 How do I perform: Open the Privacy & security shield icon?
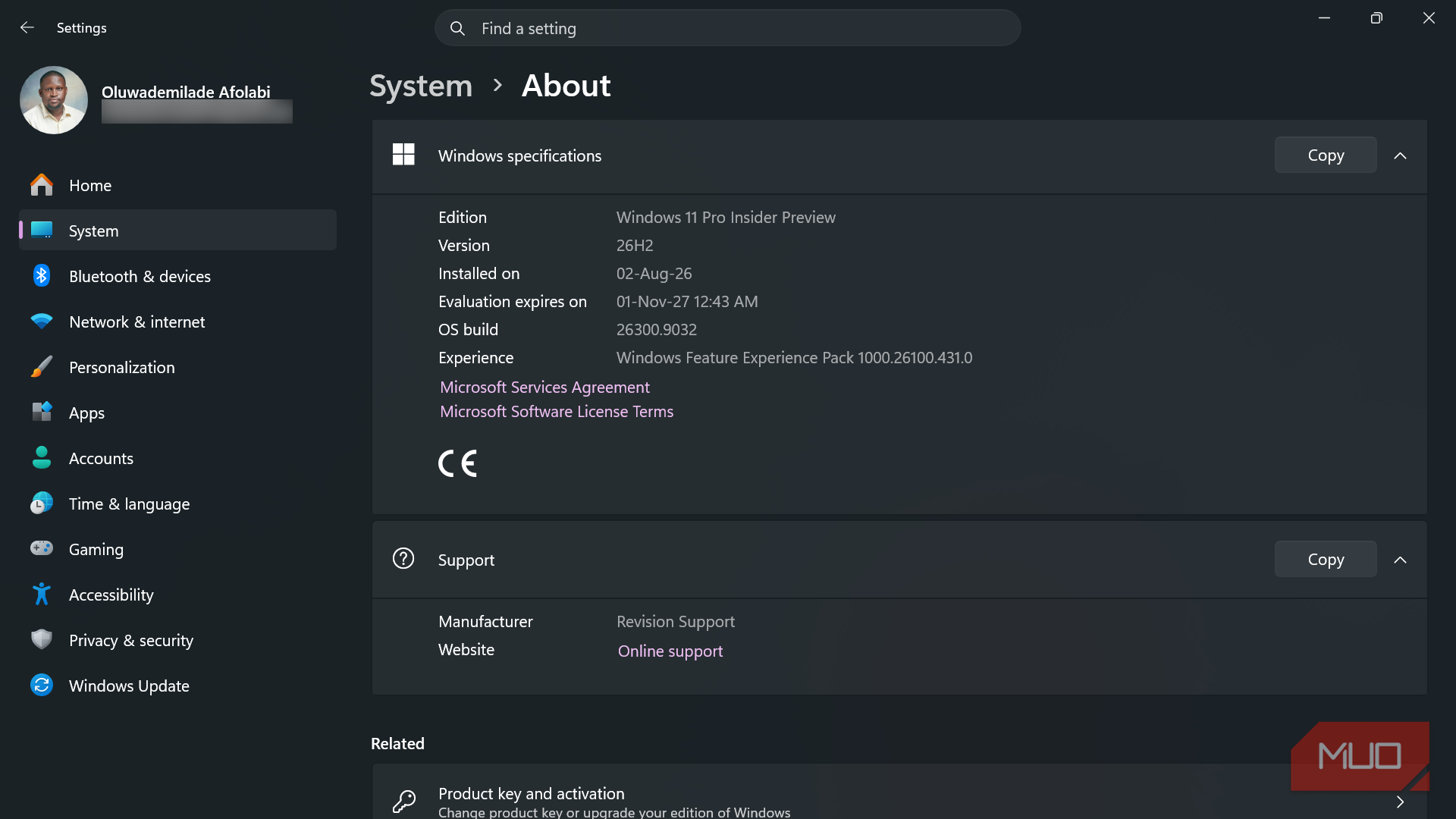(x=42, y=640)
